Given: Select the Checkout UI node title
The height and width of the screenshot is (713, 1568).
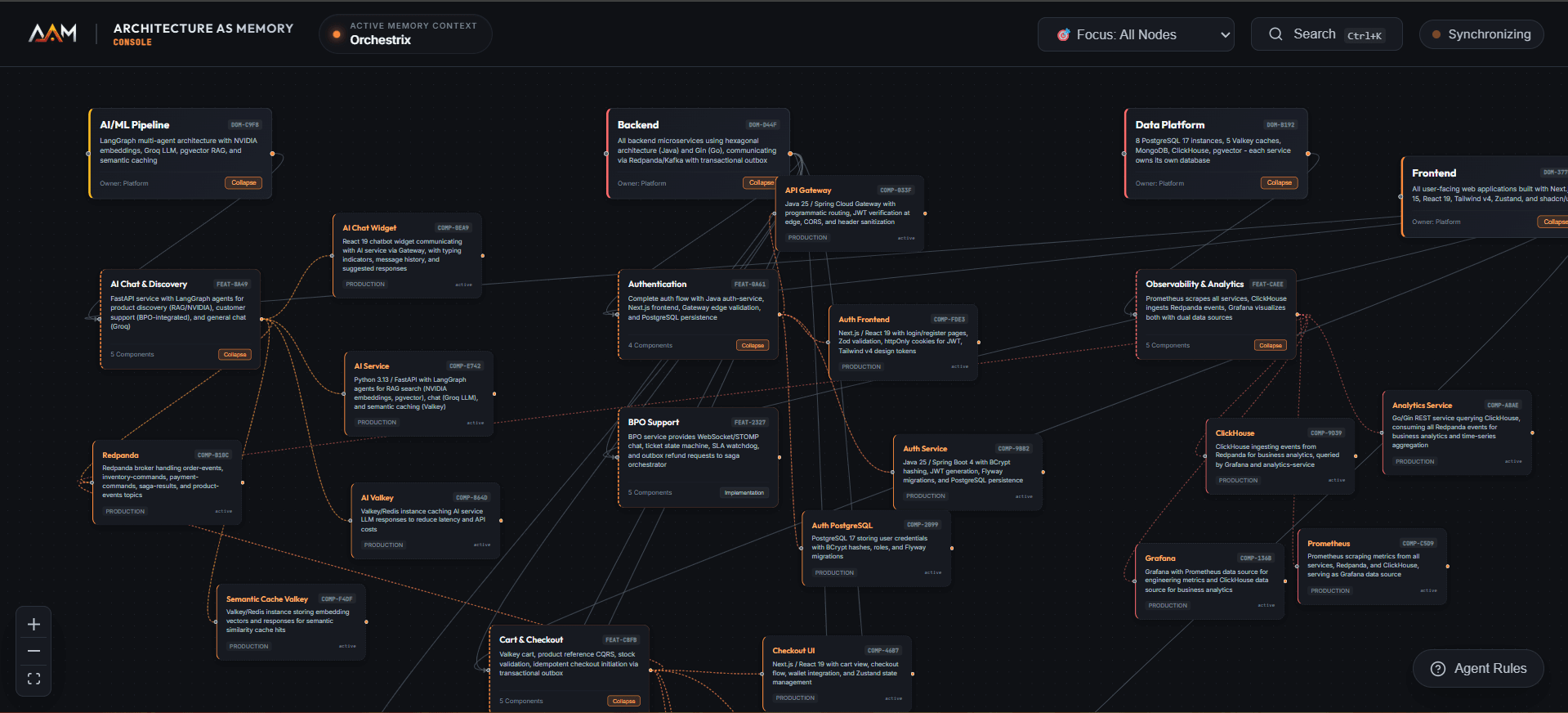Looking at the screenshot, I should [793, 651].
